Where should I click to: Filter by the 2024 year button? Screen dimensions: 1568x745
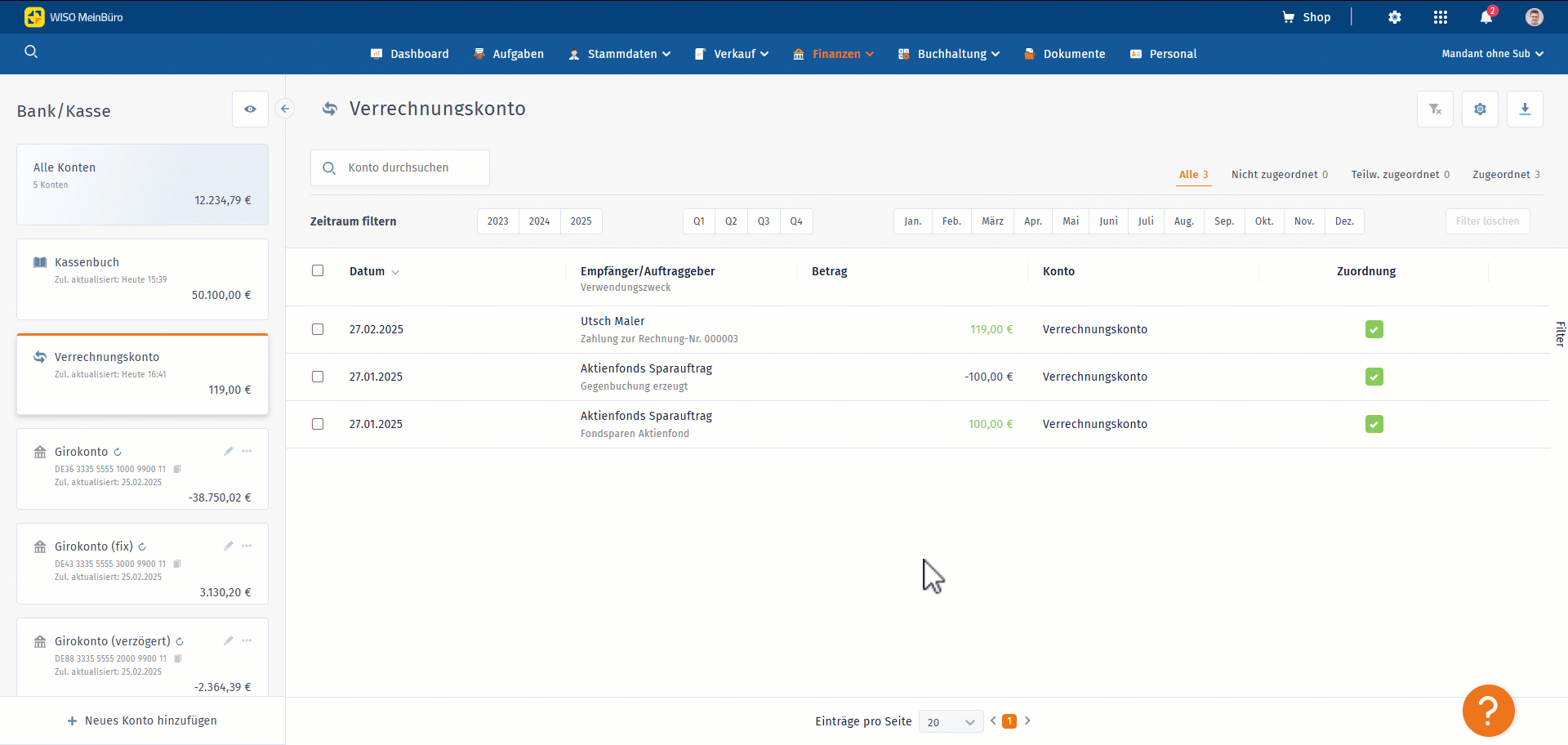click(539, 221)
